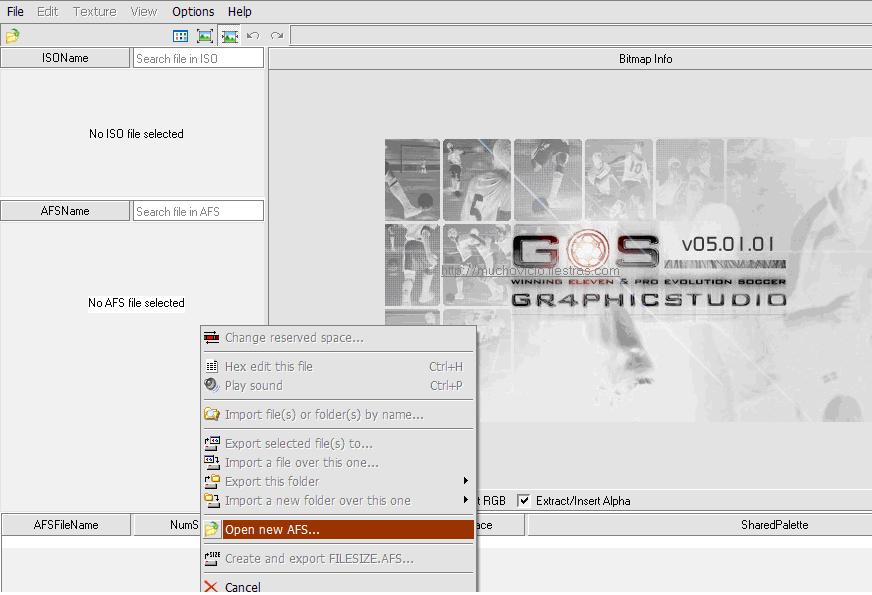Screen dimensions: 872x595
Task: Open the File menu
Action: pos(15,12)
